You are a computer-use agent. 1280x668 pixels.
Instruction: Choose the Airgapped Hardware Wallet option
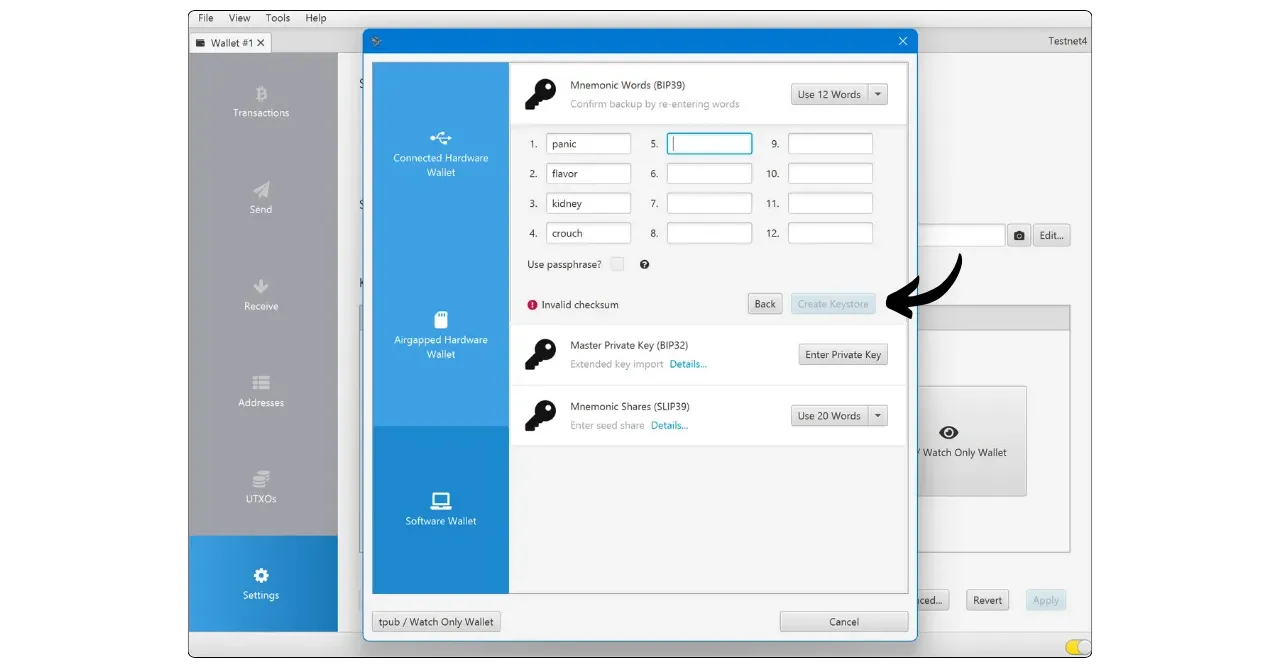click(x=441, y=334)
